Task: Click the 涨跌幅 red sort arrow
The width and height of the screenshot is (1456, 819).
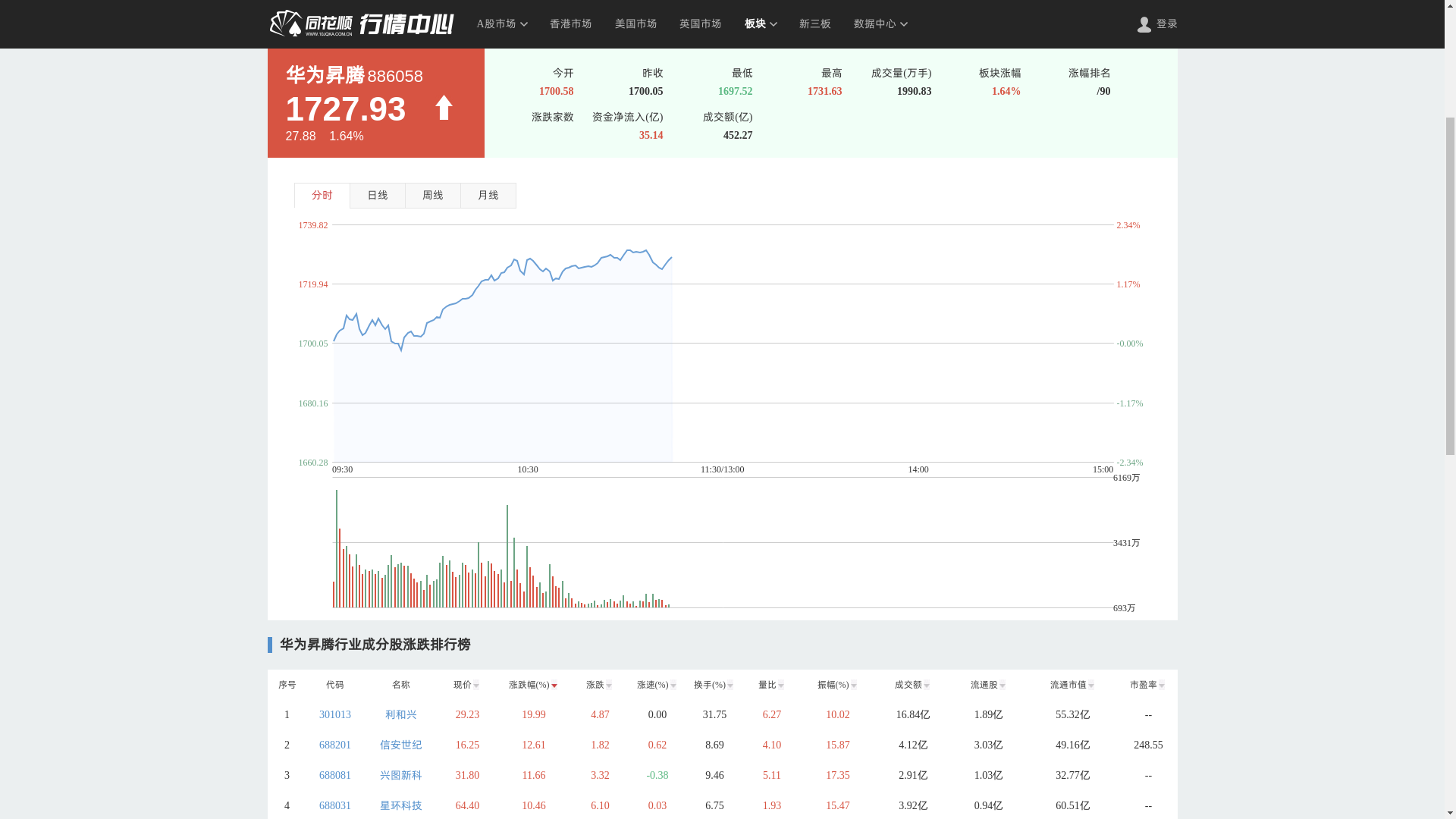Action: [554, 686]
